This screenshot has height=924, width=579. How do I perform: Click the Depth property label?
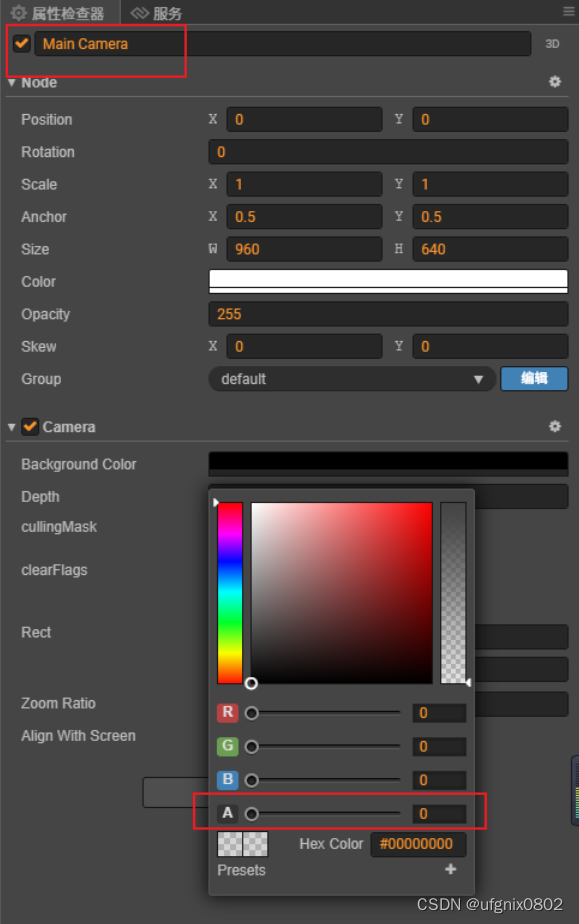tap(40, 497)
